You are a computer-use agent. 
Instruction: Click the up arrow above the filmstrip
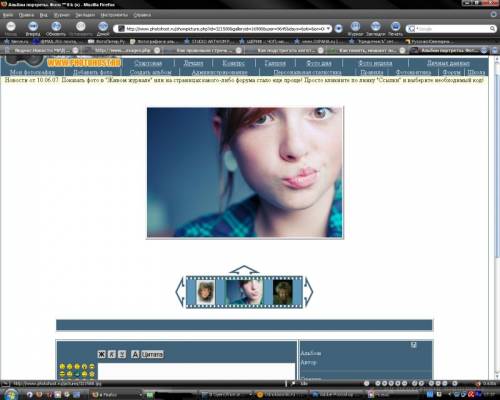click(x=244, y=270)
